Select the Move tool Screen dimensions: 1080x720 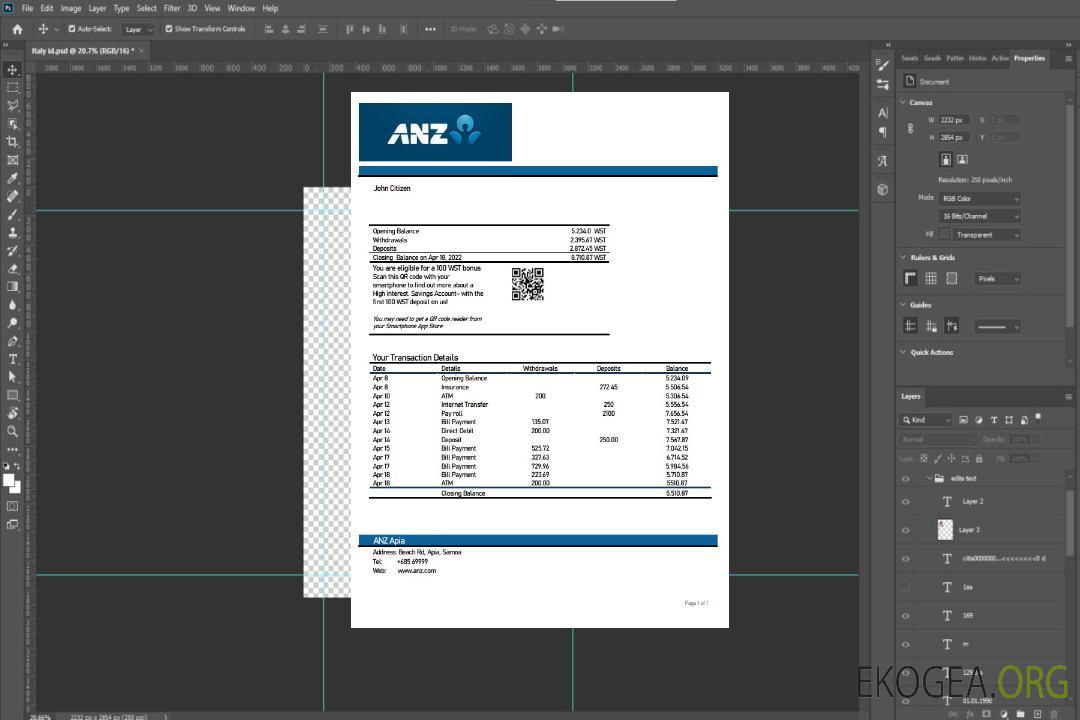tap(12, 70)
